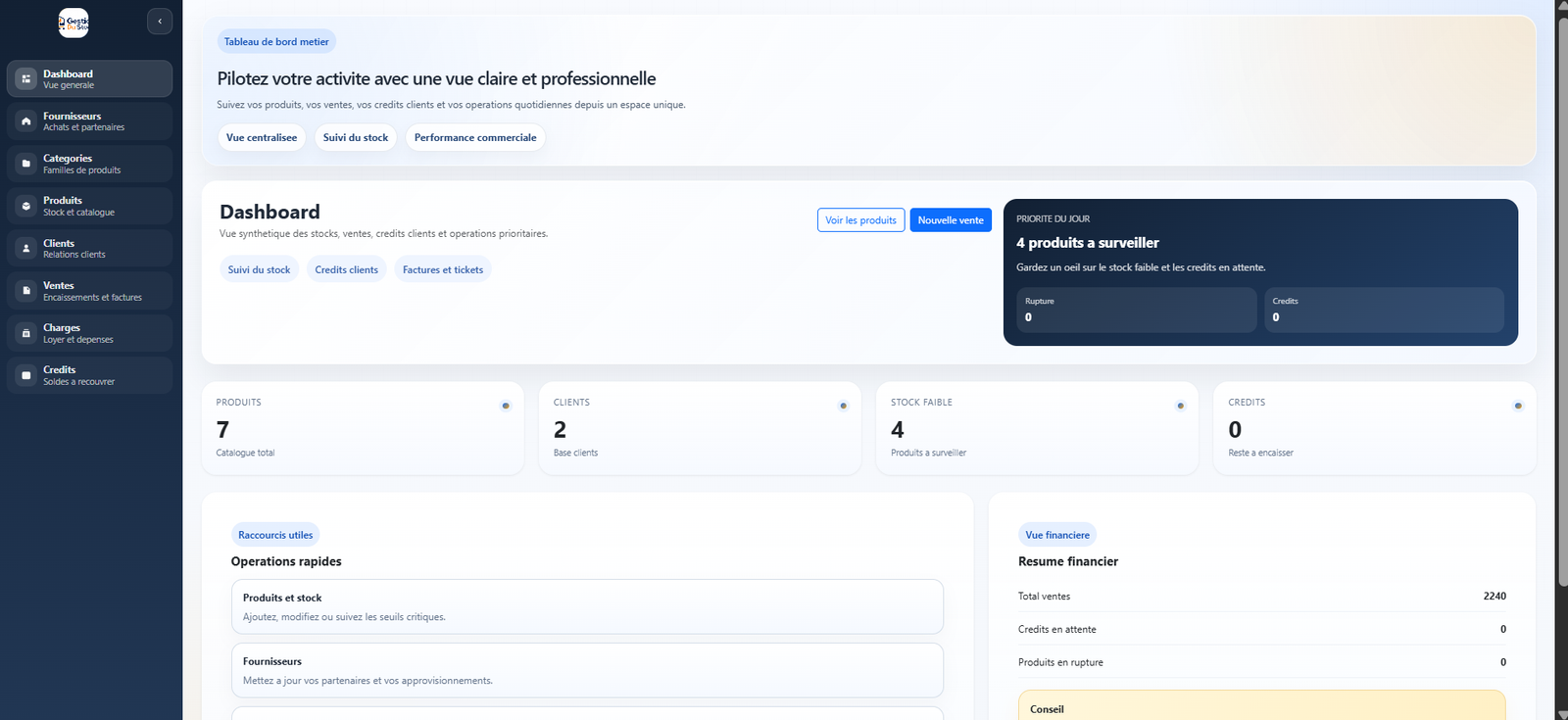Viewport: 1568px width, 720px height.
Task: Go to Categories in the sidebar
Action: click(89, 164)
